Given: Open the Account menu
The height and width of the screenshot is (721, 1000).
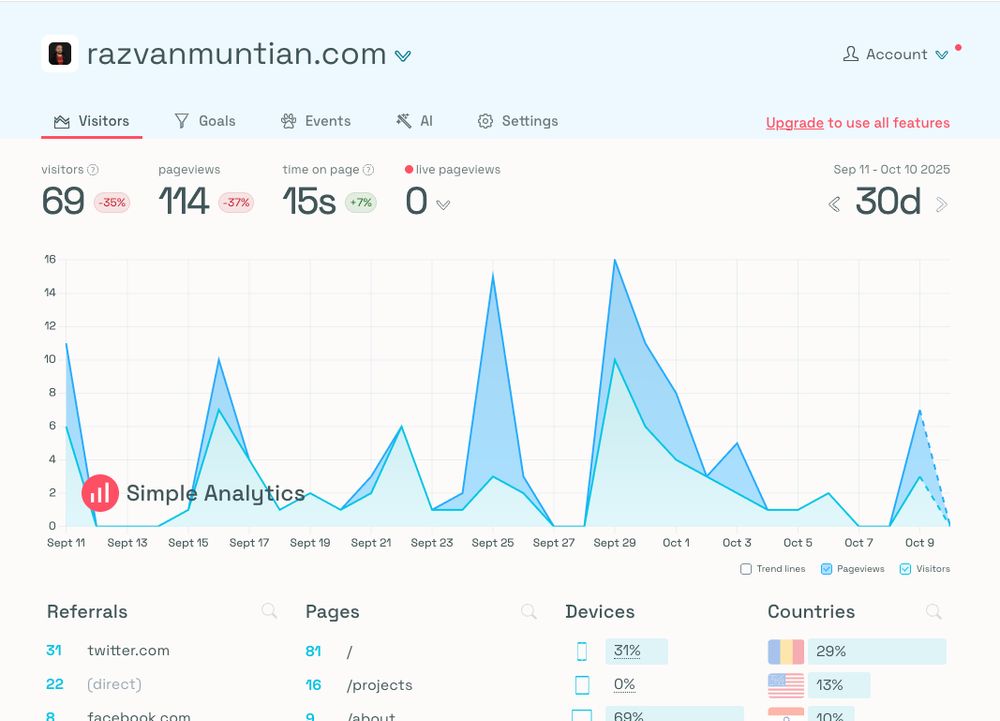Looking at the screenshot, I should tap(895, 54).
